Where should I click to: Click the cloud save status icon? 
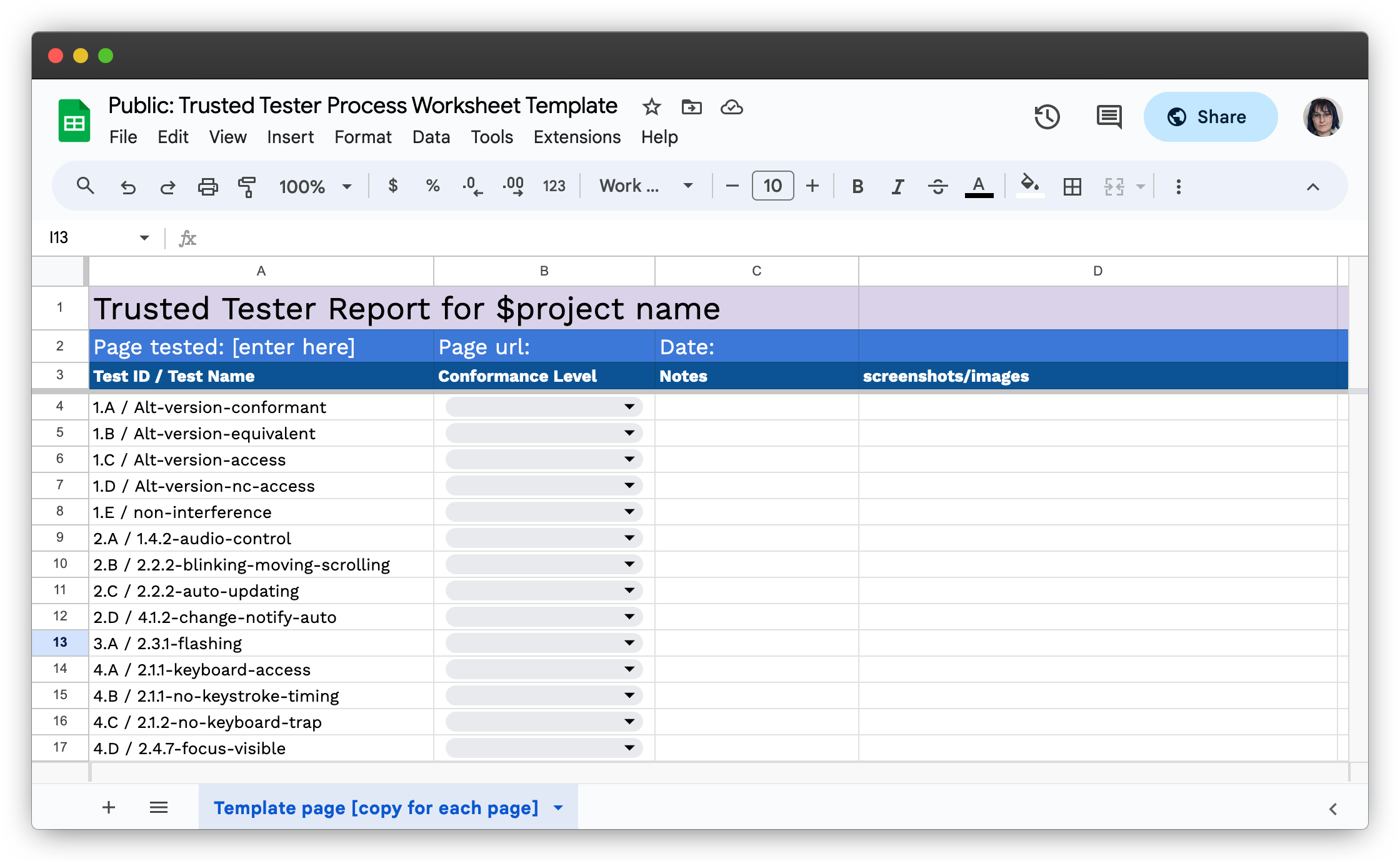tap(731, 107)
